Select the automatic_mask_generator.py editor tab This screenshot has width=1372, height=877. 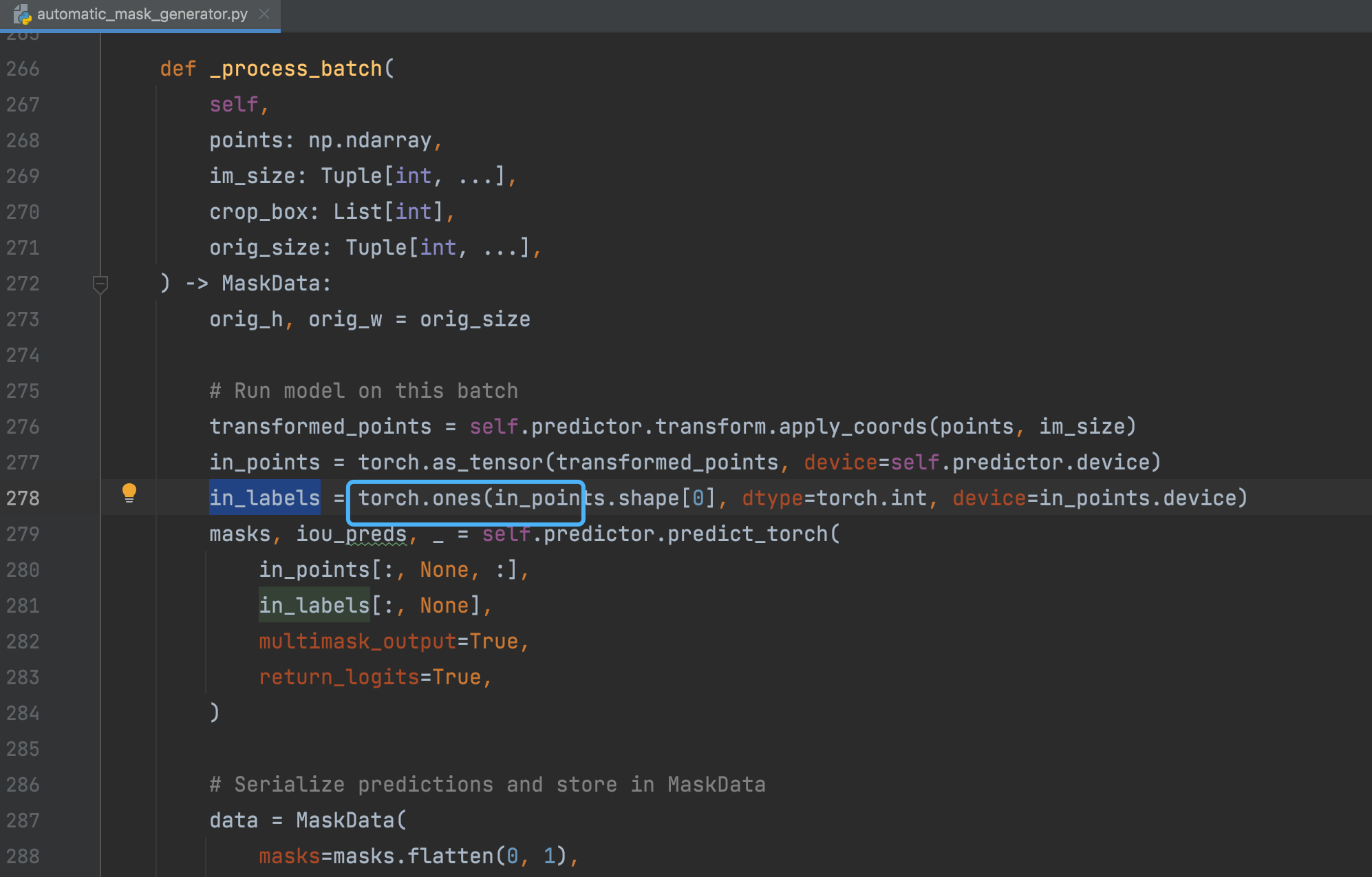click(x=142, y=14)
